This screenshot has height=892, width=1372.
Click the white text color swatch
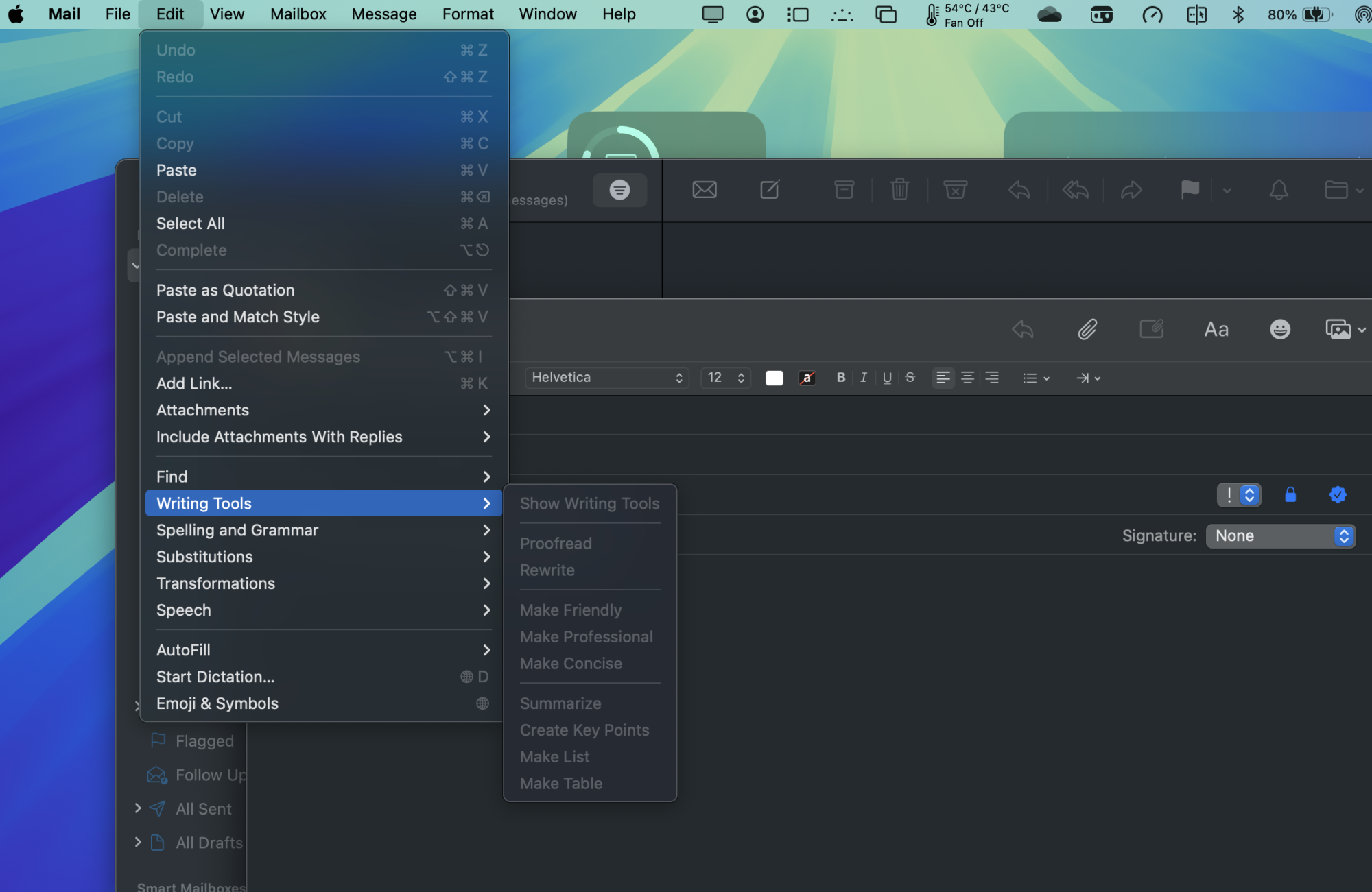(x=774, y=378)
